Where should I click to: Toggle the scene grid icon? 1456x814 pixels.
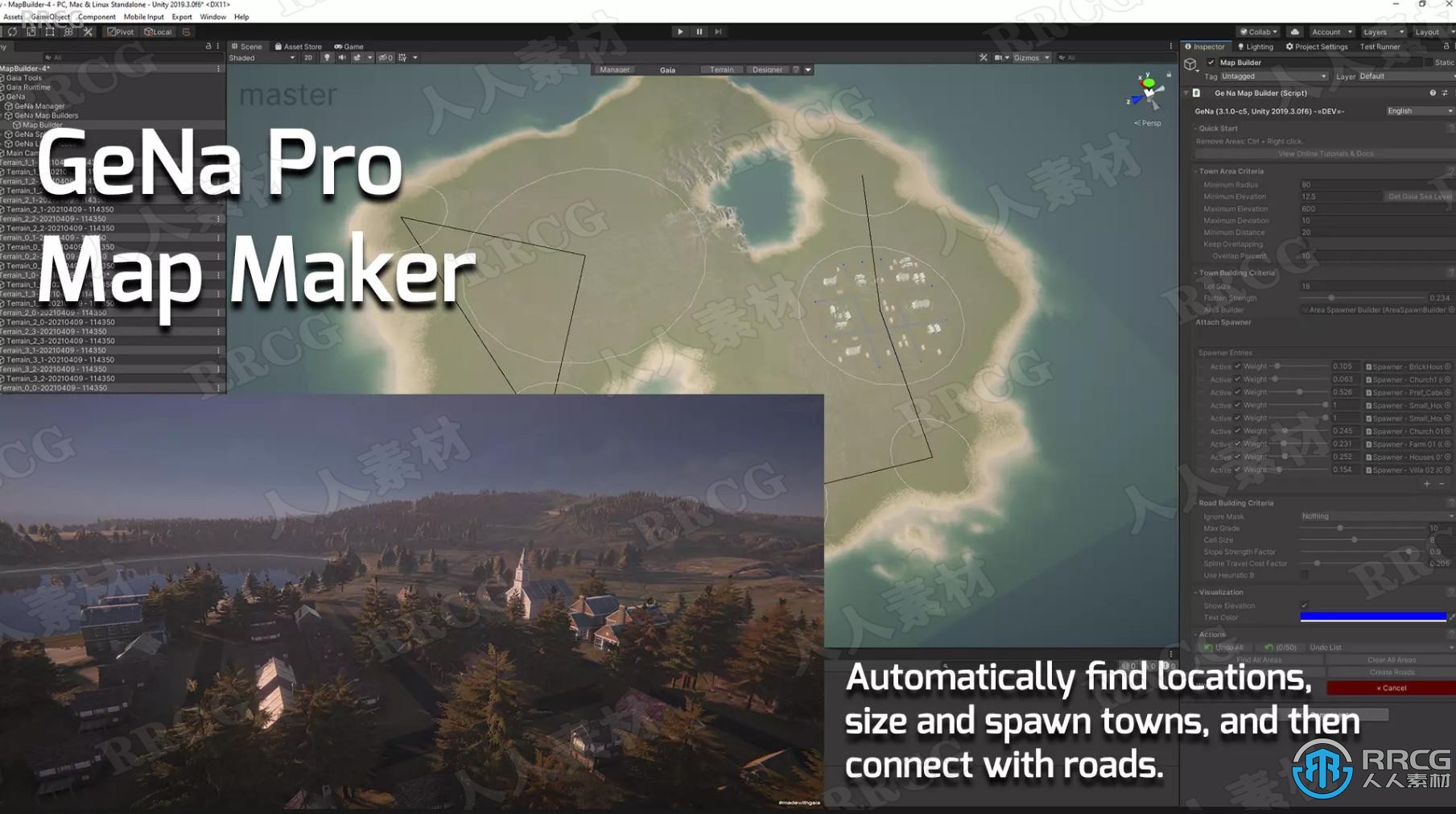[x=403, y=58]
